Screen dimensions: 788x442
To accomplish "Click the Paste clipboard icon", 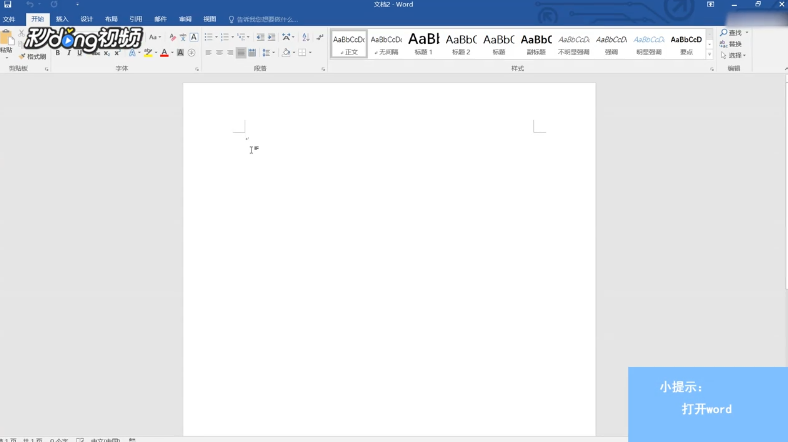I will click(7, 38).
